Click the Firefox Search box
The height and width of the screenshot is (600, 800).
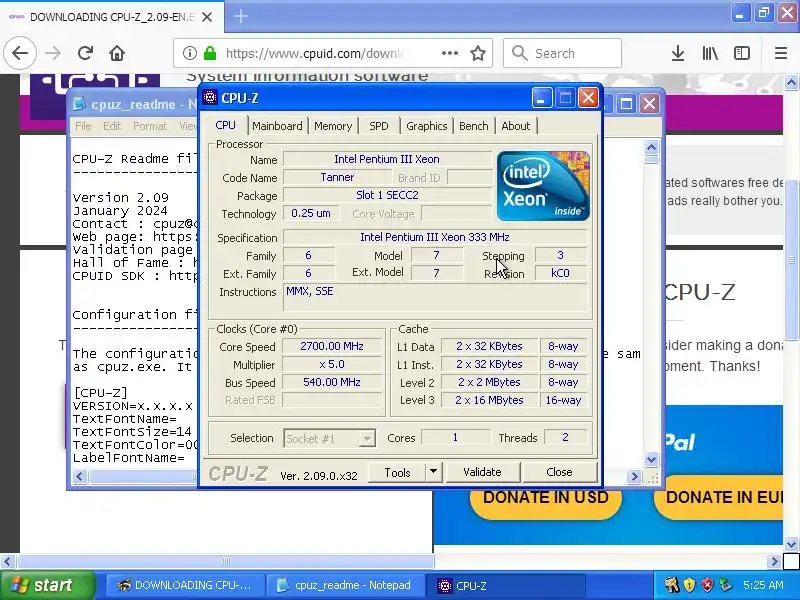pos(562,53)
